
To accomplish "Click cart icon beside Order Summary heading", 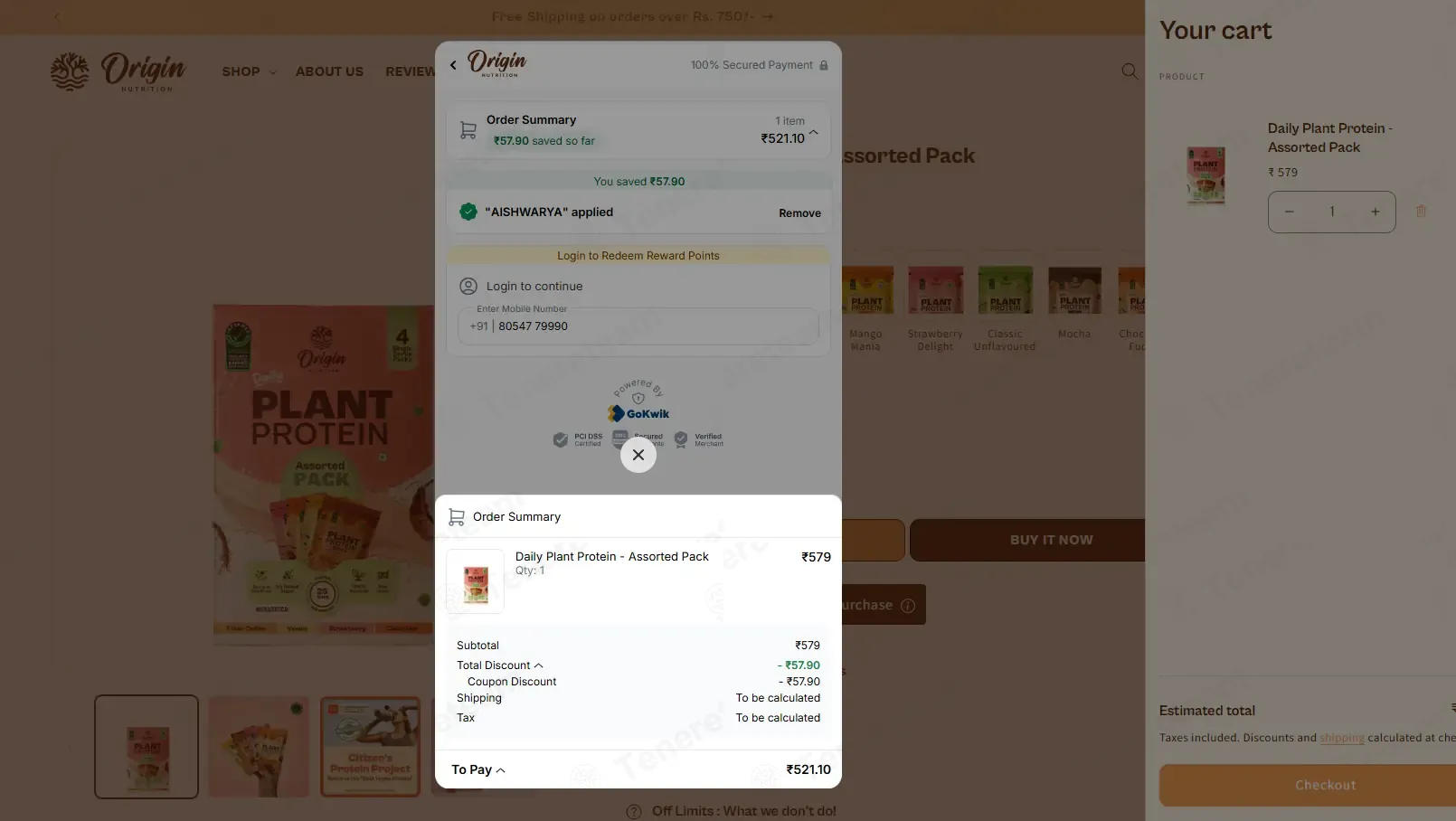I will [457, 517].
